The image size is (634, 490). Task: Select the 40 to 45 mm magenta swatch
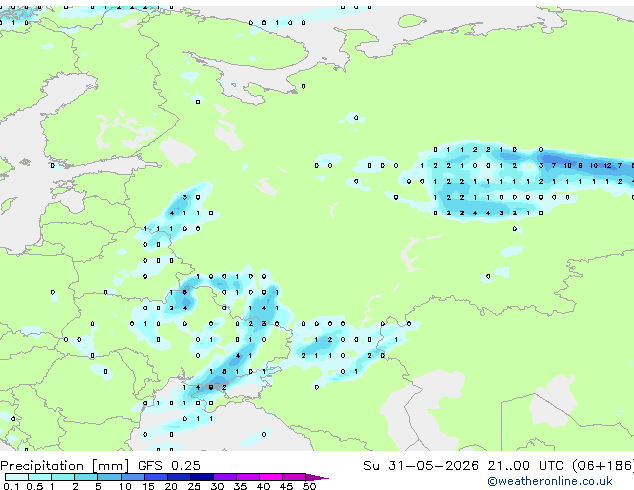pos(271,477)
